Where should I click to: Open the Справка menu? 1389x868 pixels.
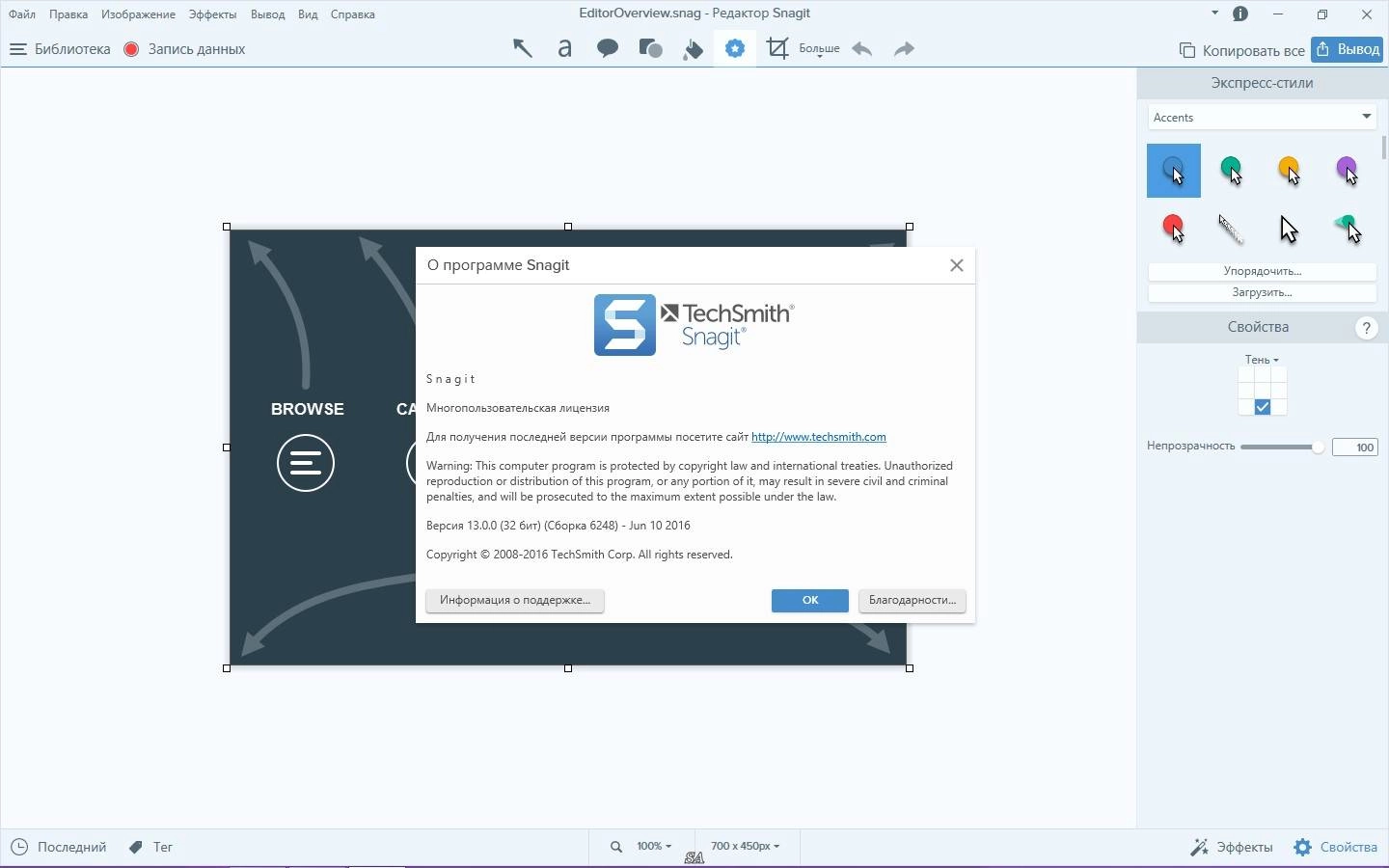pos(352,14)
